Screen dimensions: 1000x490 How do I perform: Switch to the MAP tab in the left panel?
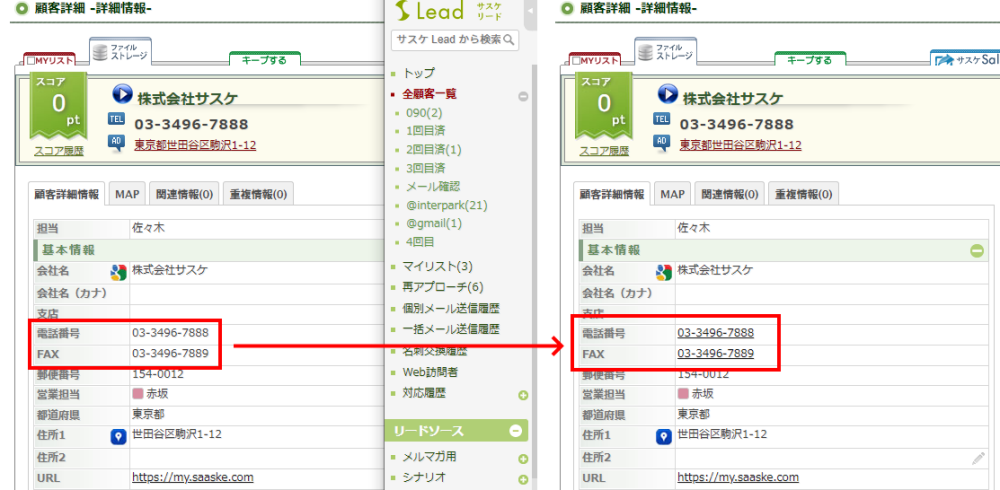tap(127, 194)
